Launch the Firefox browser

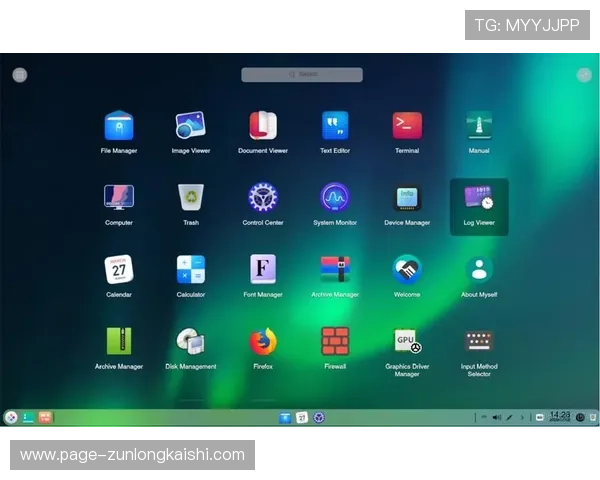pos(263,342)
